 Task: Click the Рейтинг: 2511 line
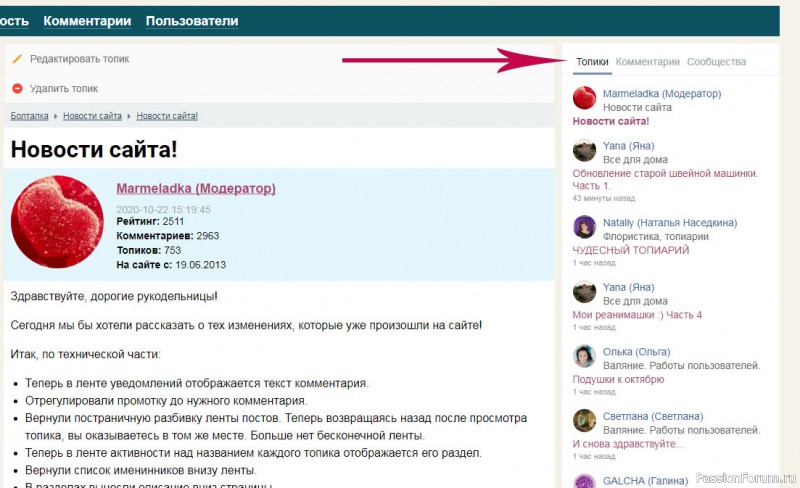(150, 222)
